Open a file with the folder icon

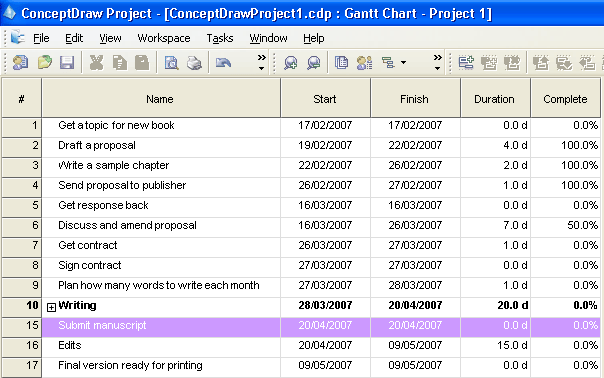tap(44, 62)
